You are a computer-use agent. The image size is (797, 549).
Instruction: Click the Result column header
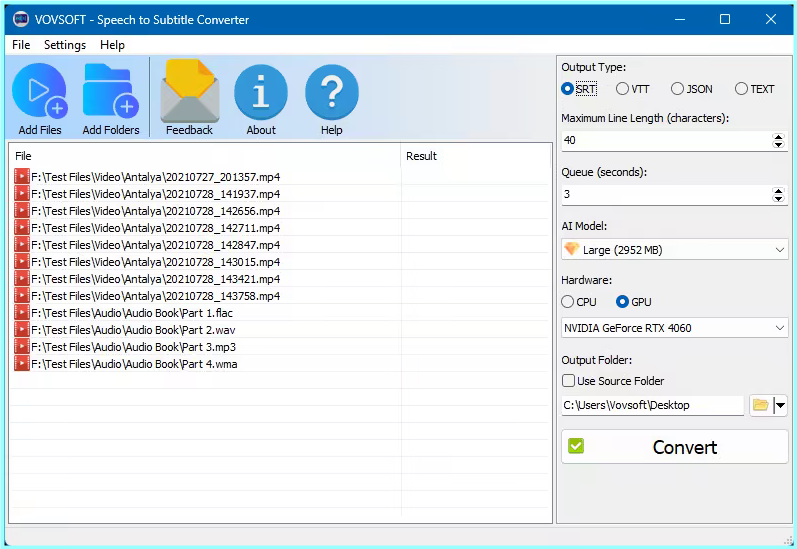pyautogui.click(x=475, y=156)
